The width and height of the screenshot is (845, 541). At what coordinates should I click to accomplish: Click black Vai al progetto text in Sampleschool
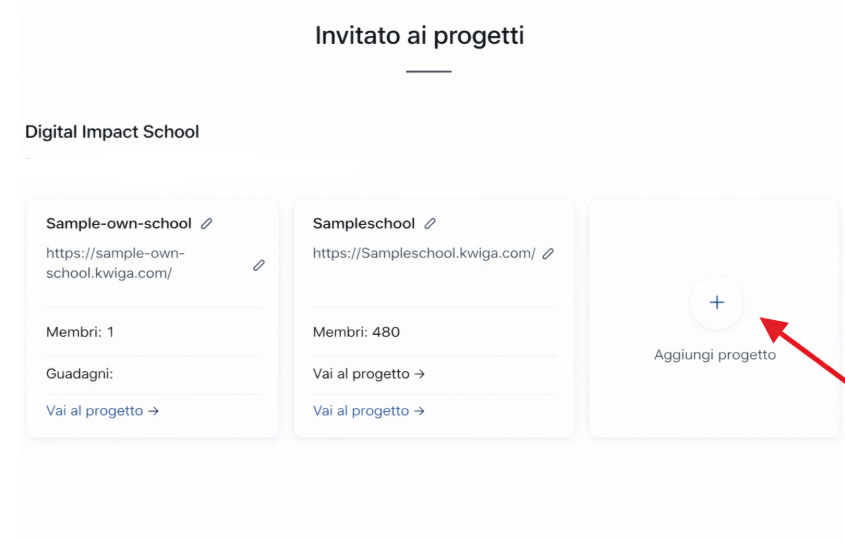coord(369,374)
